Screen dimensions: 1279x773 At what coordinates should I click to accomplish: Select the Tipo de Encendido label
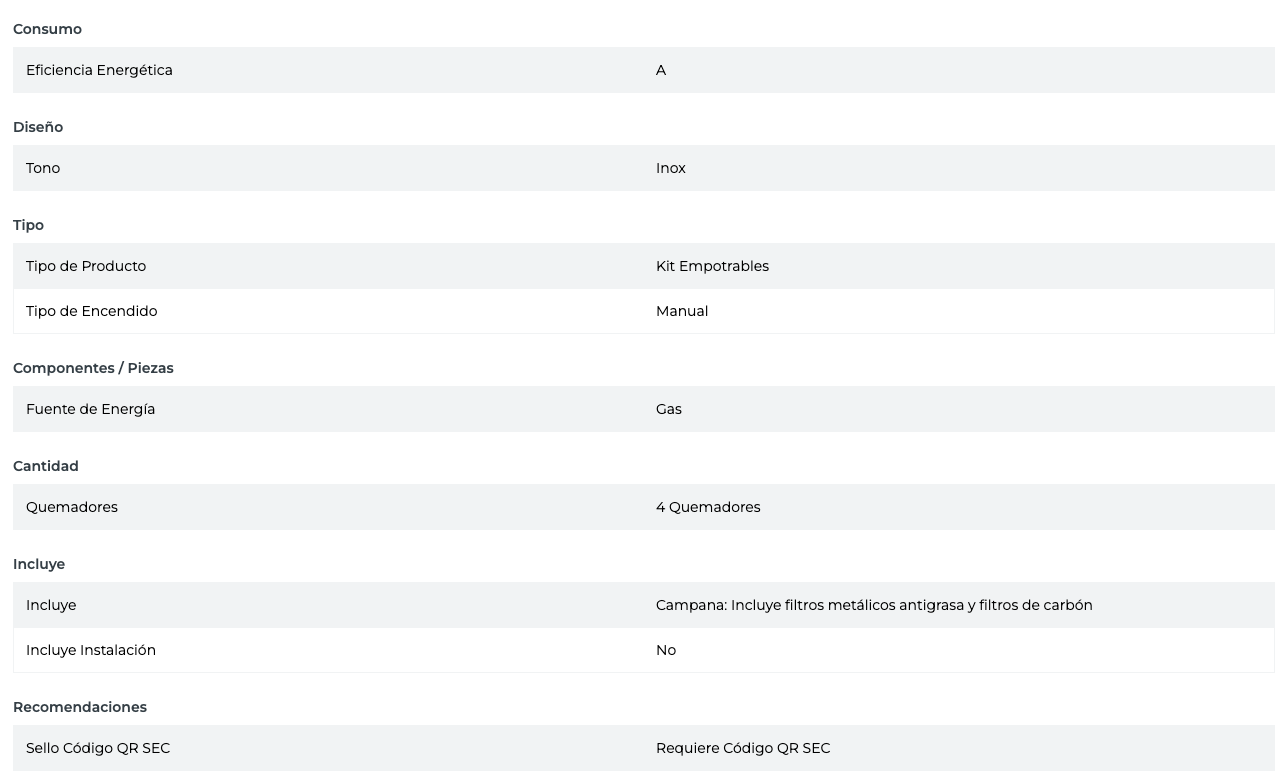(x=92, y=311)
